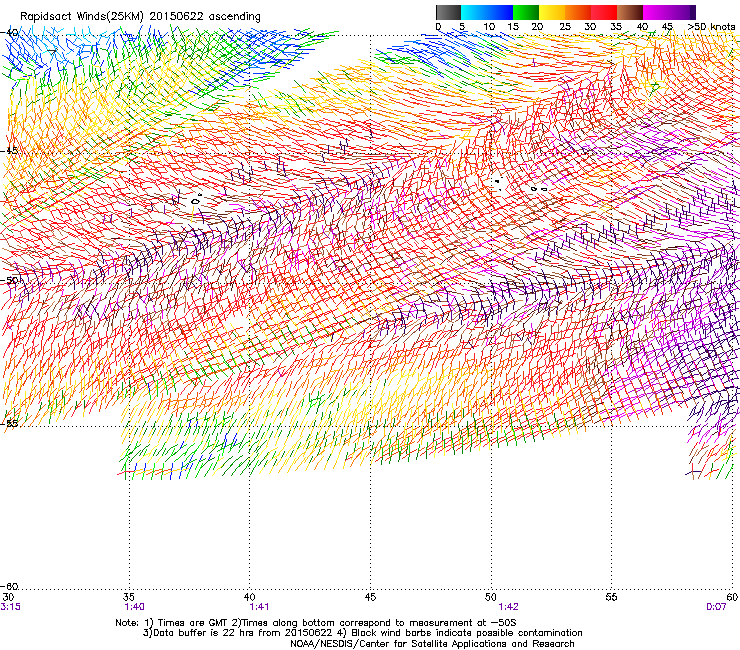The height and width of the screenshot is (650, 740).
Task: Click the purple '1:42' pass time
Action: coord(508,607)
